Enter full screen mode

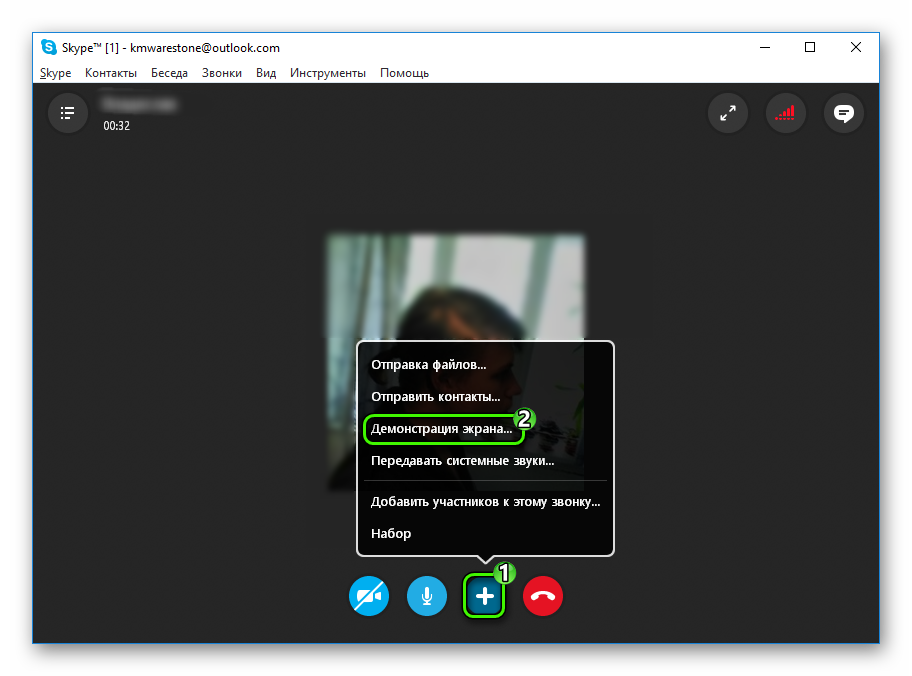coord(728,113)
